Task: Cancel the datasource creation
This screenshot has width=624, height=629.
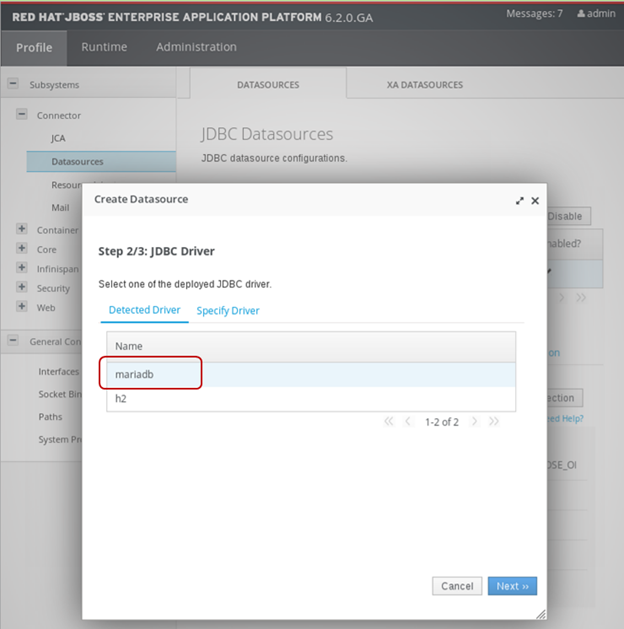Action: (456, 586)
